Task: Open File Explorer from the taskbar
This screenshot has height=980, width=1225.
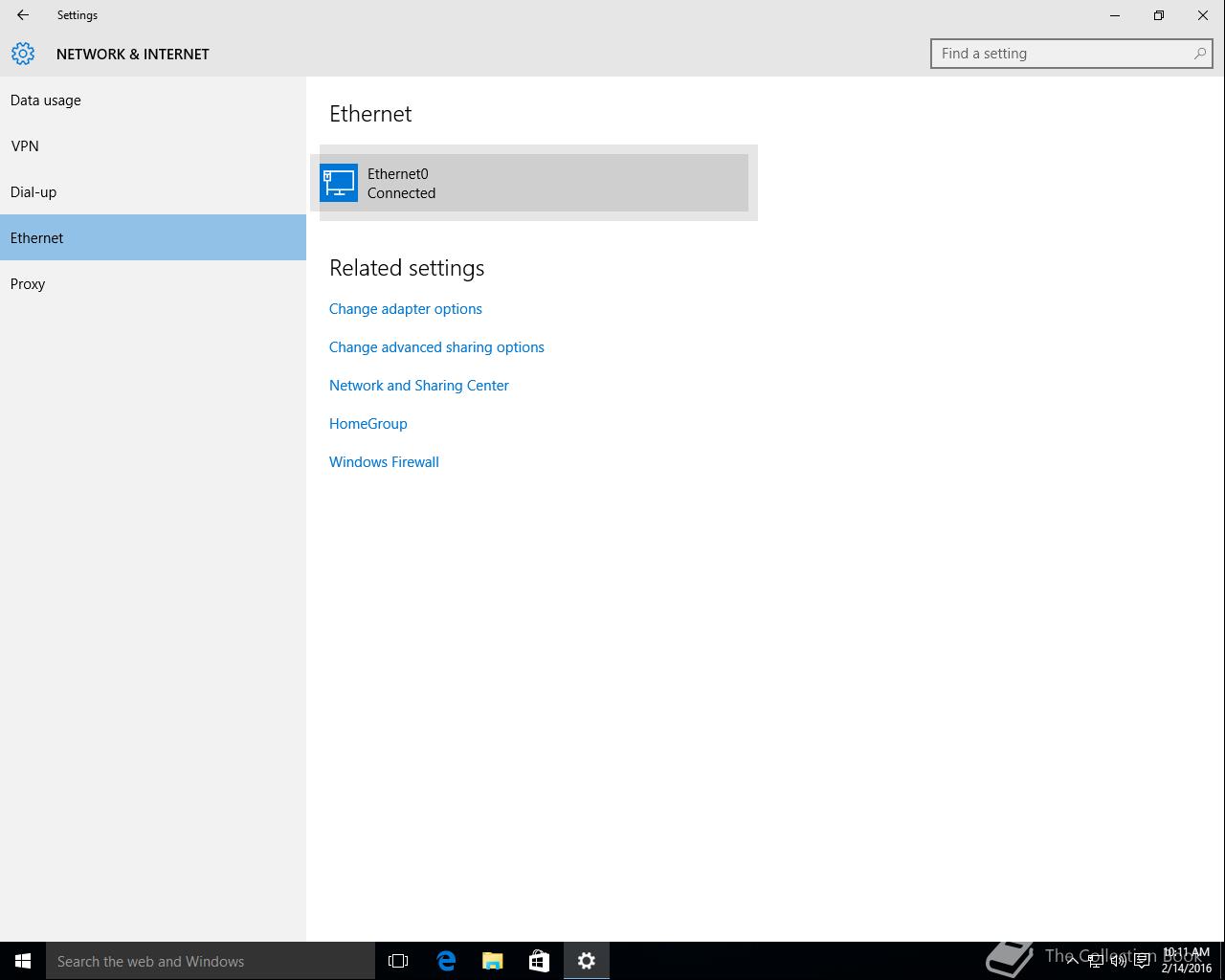Action: (x=493, y=961)
